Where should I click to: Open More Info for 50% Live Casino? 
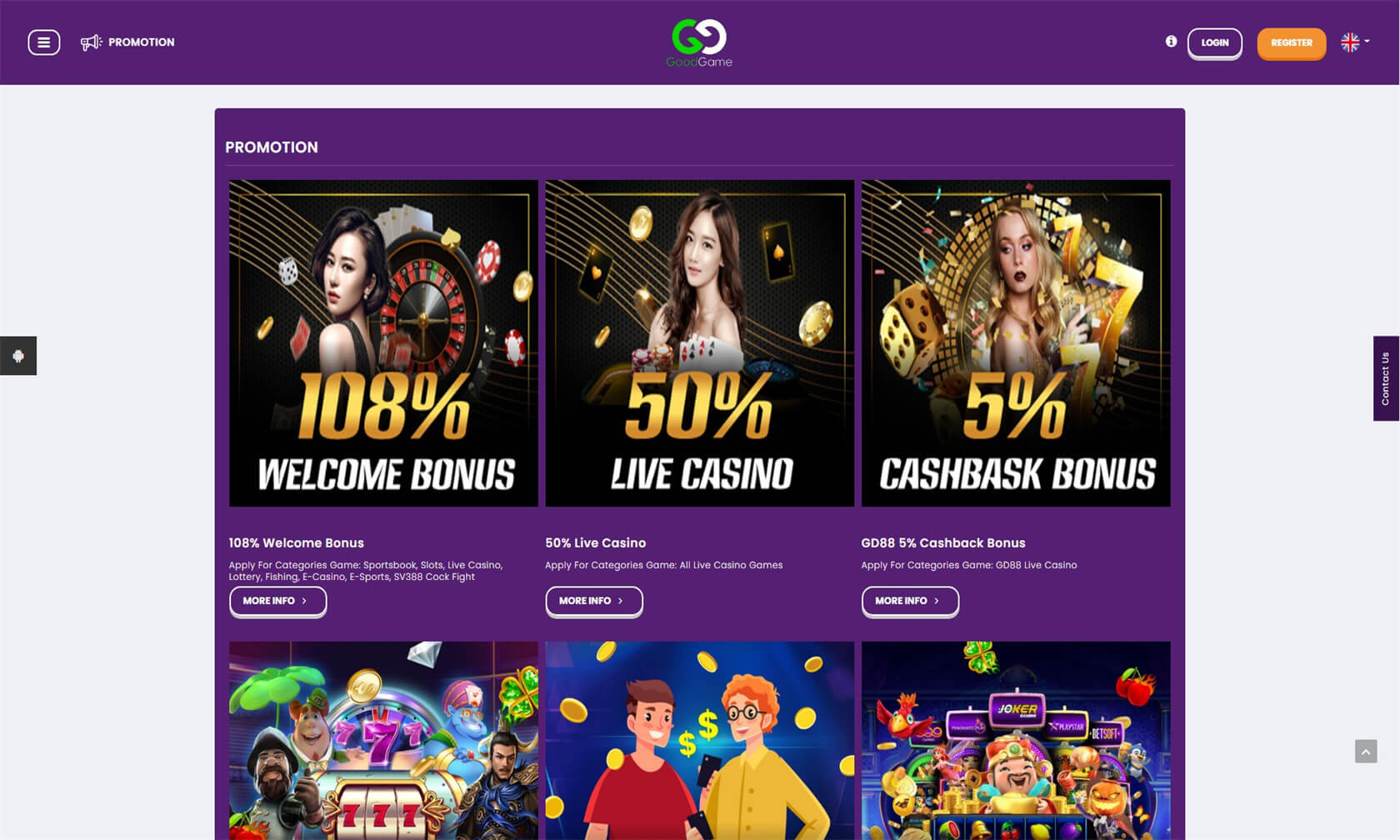click(593, 601)
